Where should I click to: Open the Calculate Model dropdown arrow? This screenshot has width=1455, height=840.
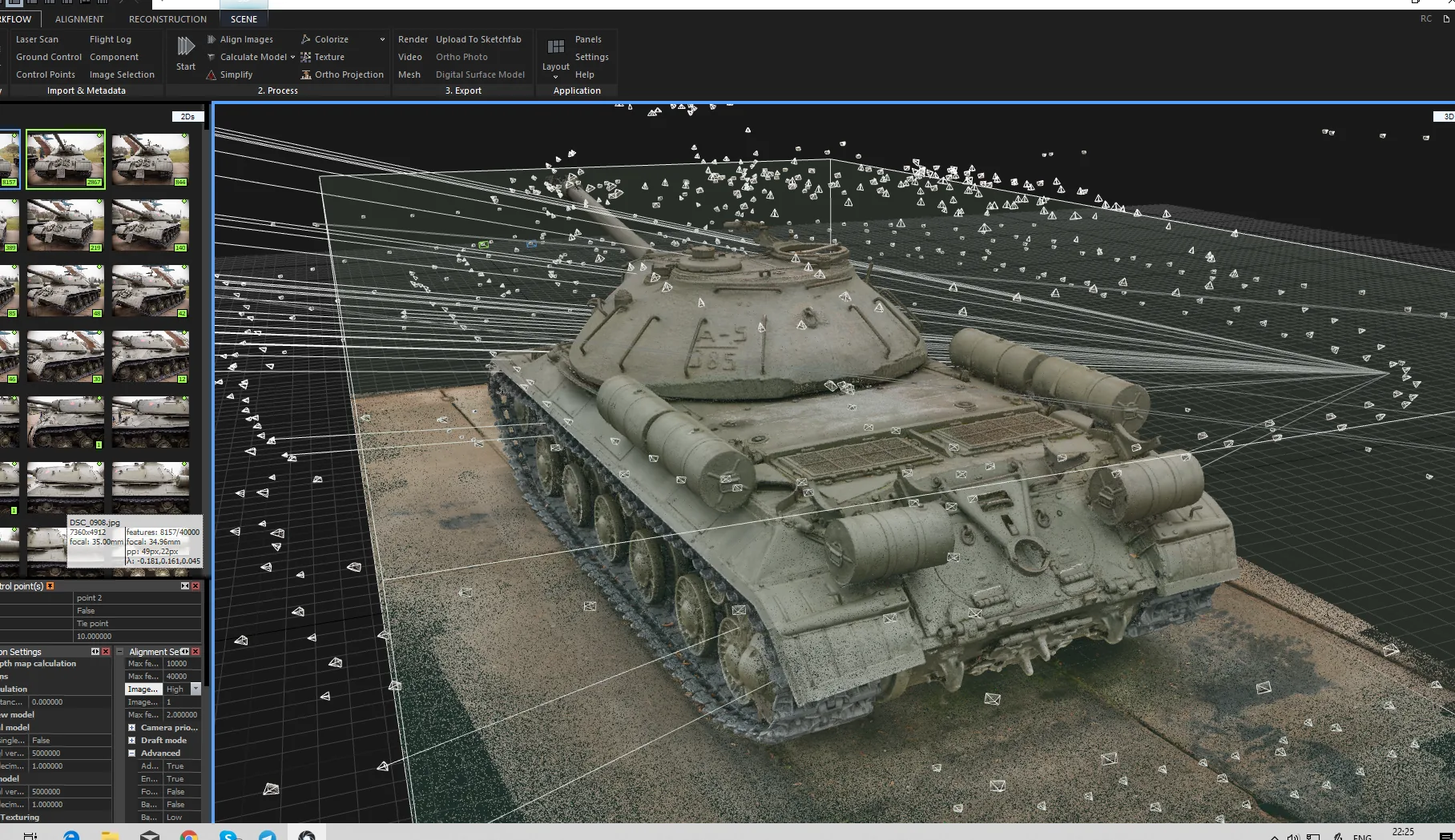[x=292, y=57]
